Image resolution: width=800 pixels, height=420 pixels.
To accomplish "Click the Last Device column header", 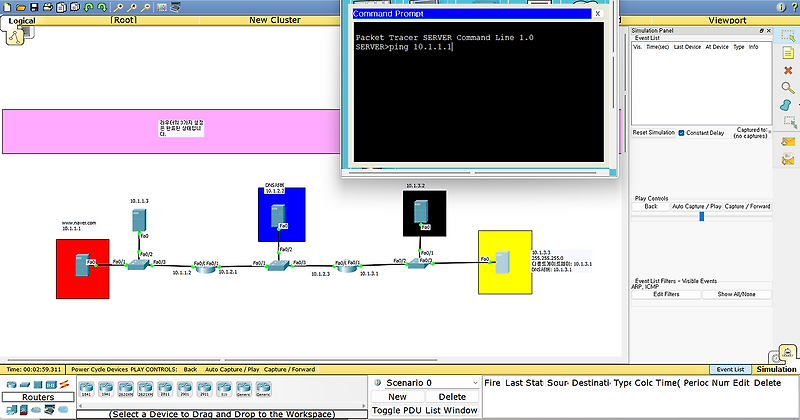I will (687, 47).
